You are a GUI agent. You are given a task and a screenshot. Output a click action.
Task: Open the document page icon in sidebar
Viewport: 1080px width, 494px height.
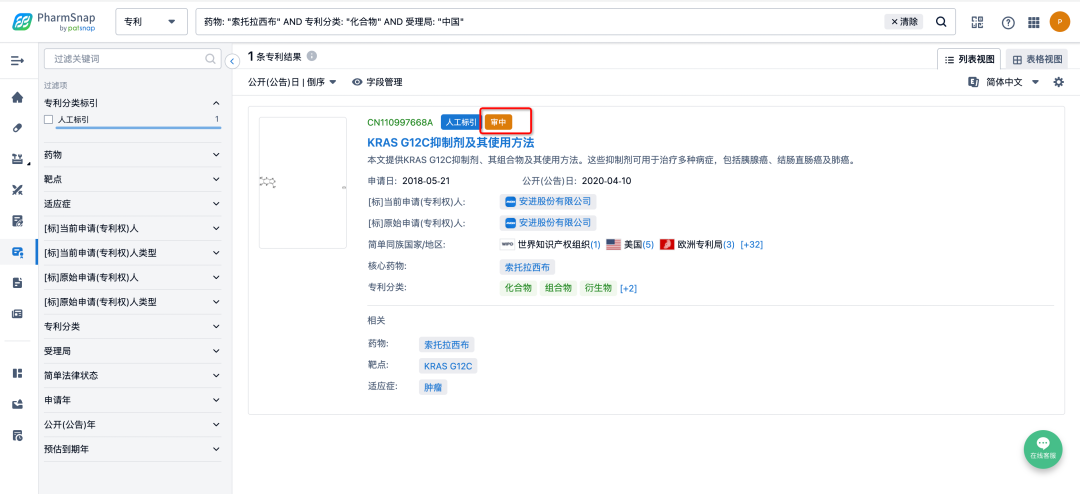tap(18, 283)
